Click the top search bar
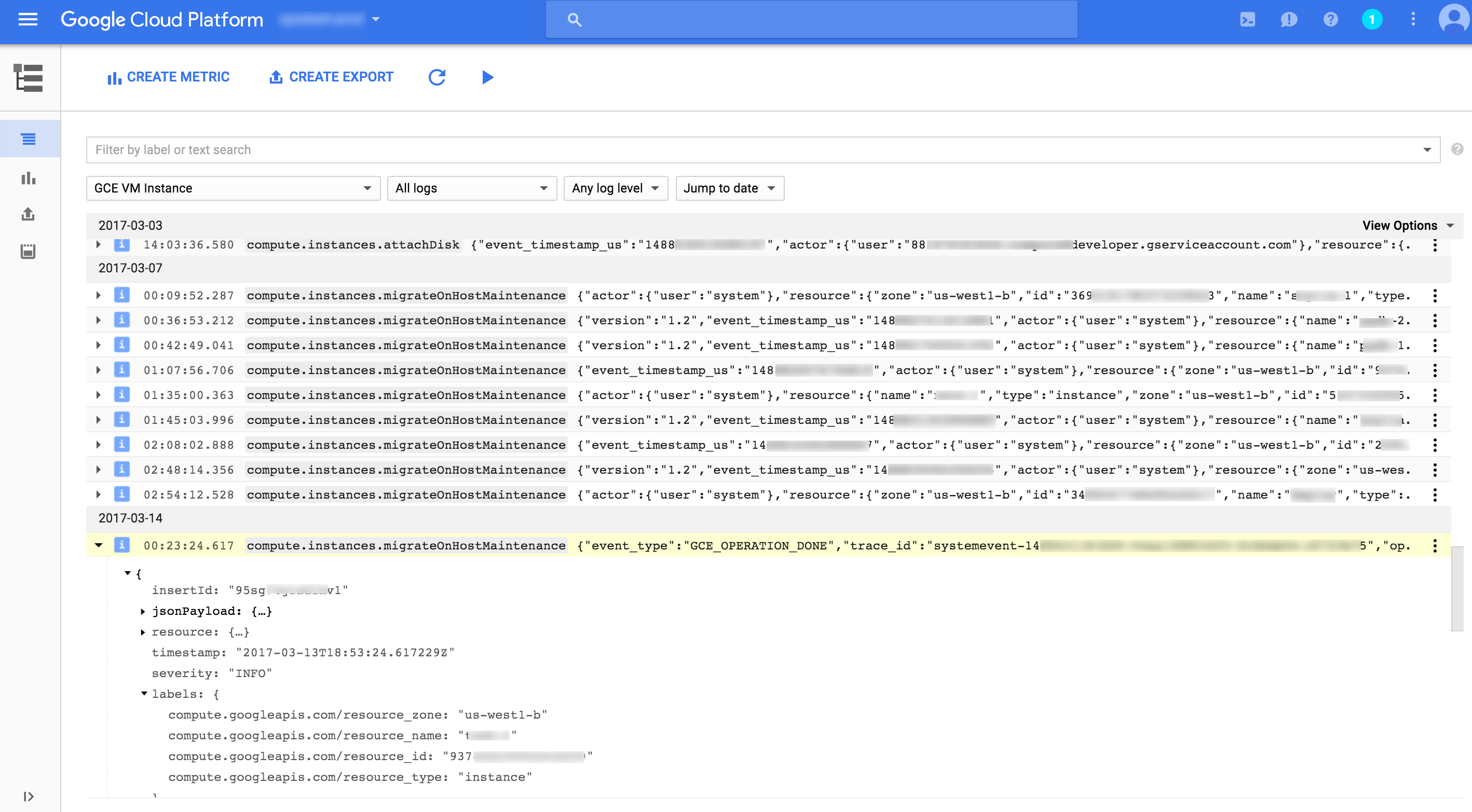Screen dimensions: 1472x812 tap(811, 19)
